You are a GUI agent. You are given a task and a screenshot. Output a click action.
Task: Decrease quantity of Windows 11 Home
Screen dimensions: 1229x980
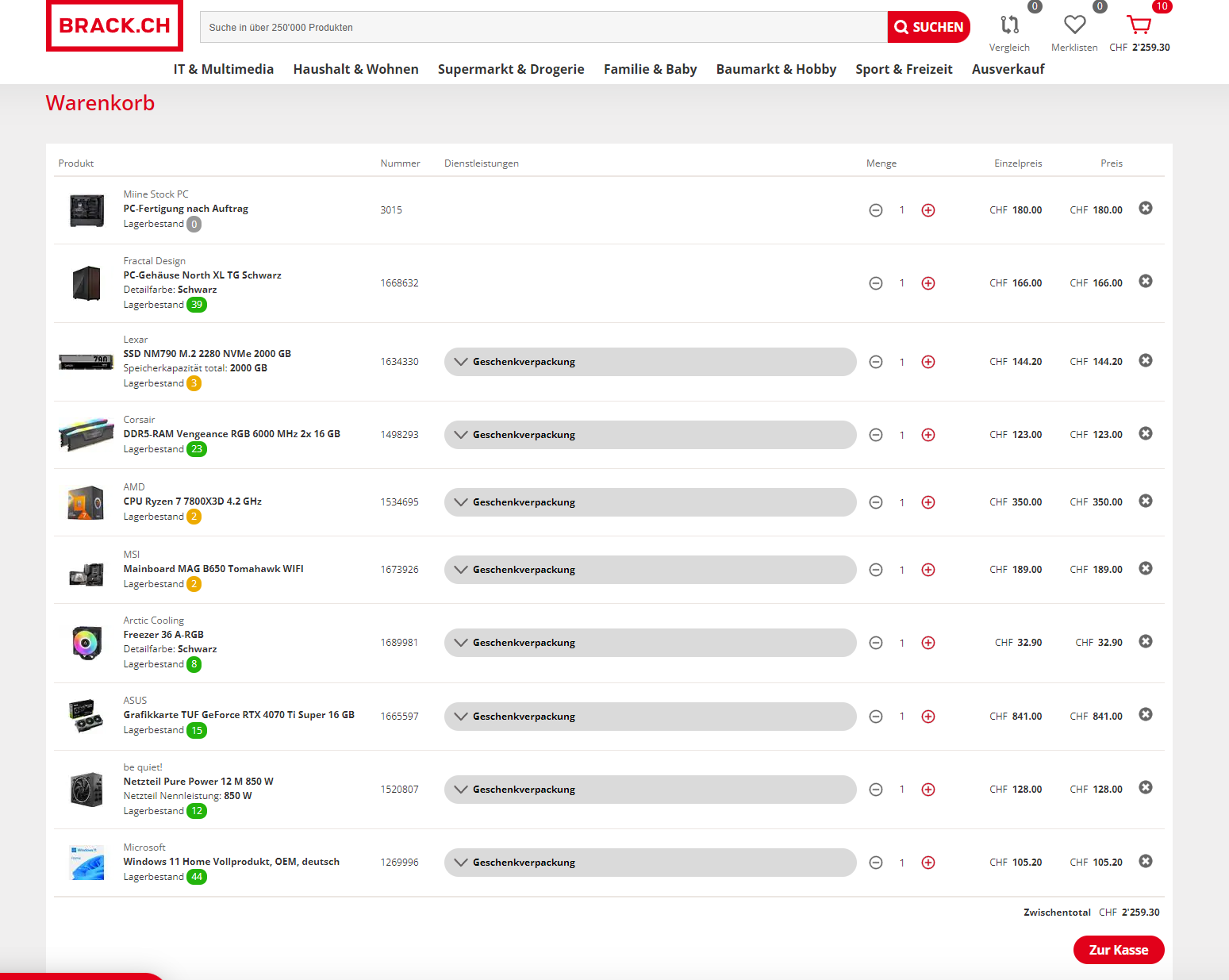pyautogui.click(x=876, y=863)
